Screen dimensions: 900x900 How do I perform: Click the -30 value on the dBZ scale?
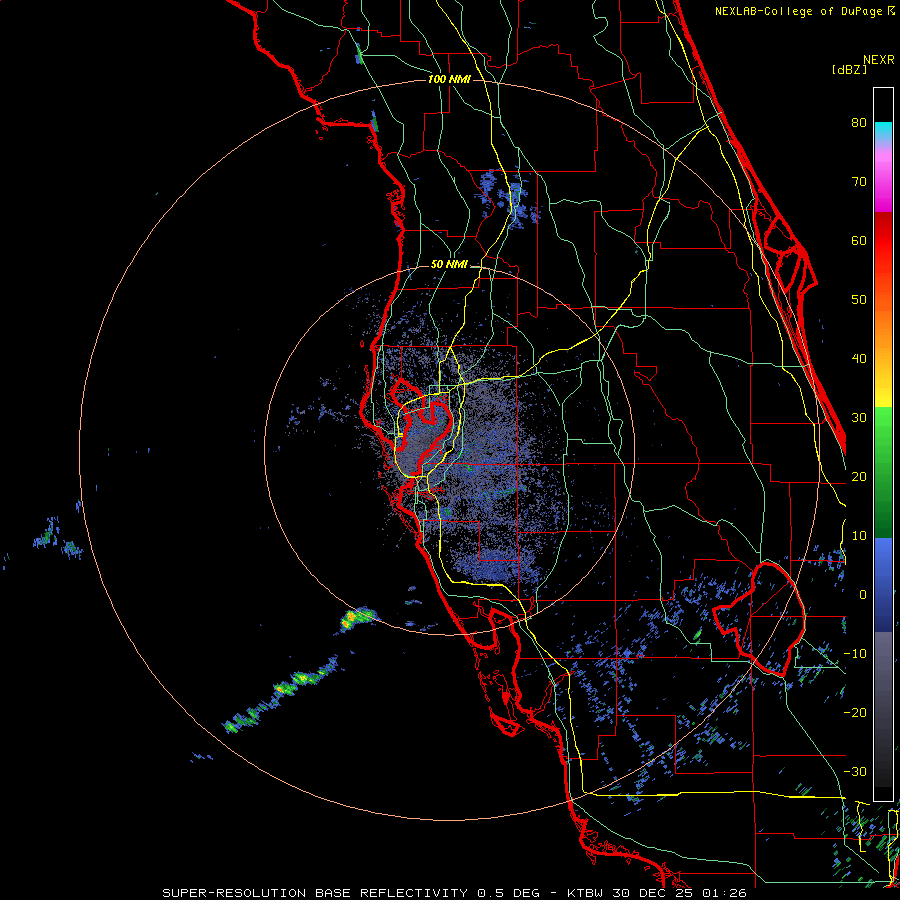pos(855,771)
